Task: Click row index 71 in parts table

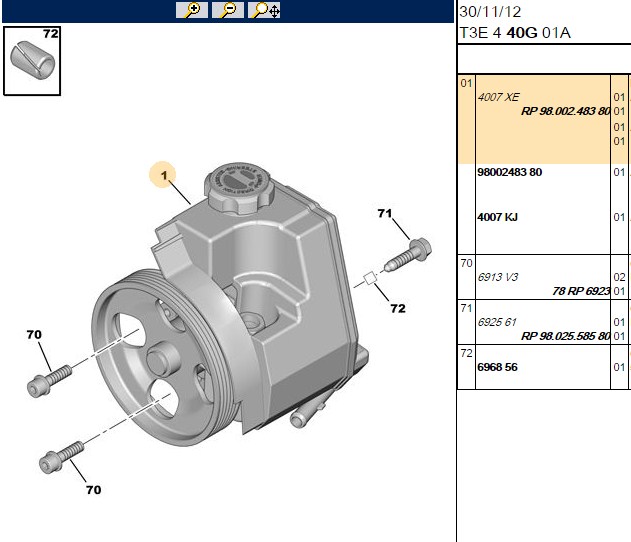Action: tap(466, 308)
